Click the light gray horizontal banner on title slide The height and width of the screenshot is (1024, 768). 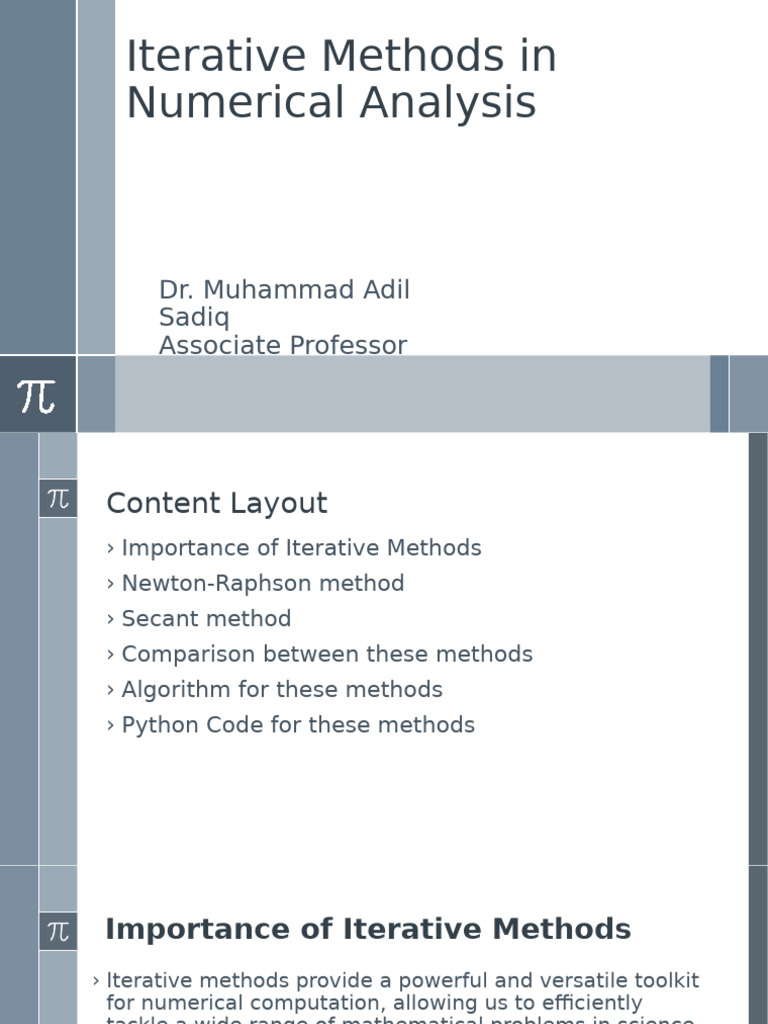pyautogui.click(x=411, y=394)
